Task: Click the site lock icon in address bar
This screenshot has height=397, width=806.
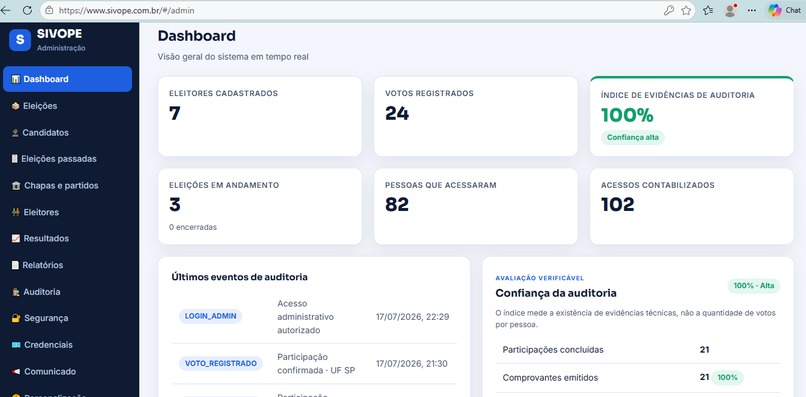Action: (49, 10)
